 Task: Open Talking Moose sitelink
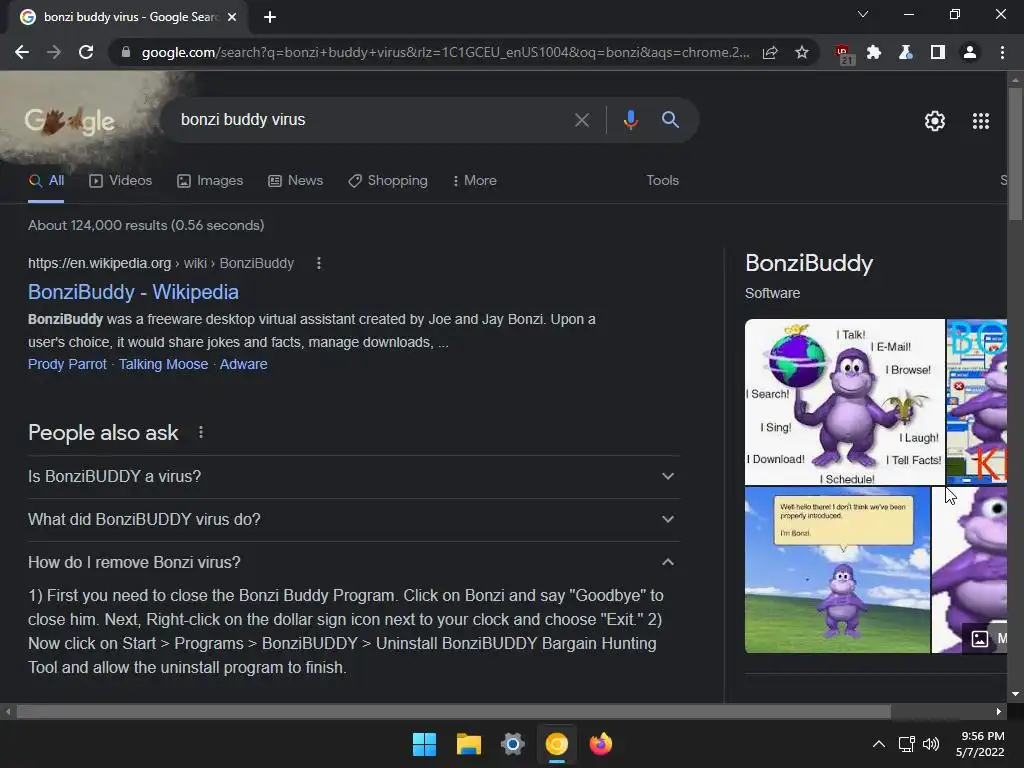(x=163, y=364)
